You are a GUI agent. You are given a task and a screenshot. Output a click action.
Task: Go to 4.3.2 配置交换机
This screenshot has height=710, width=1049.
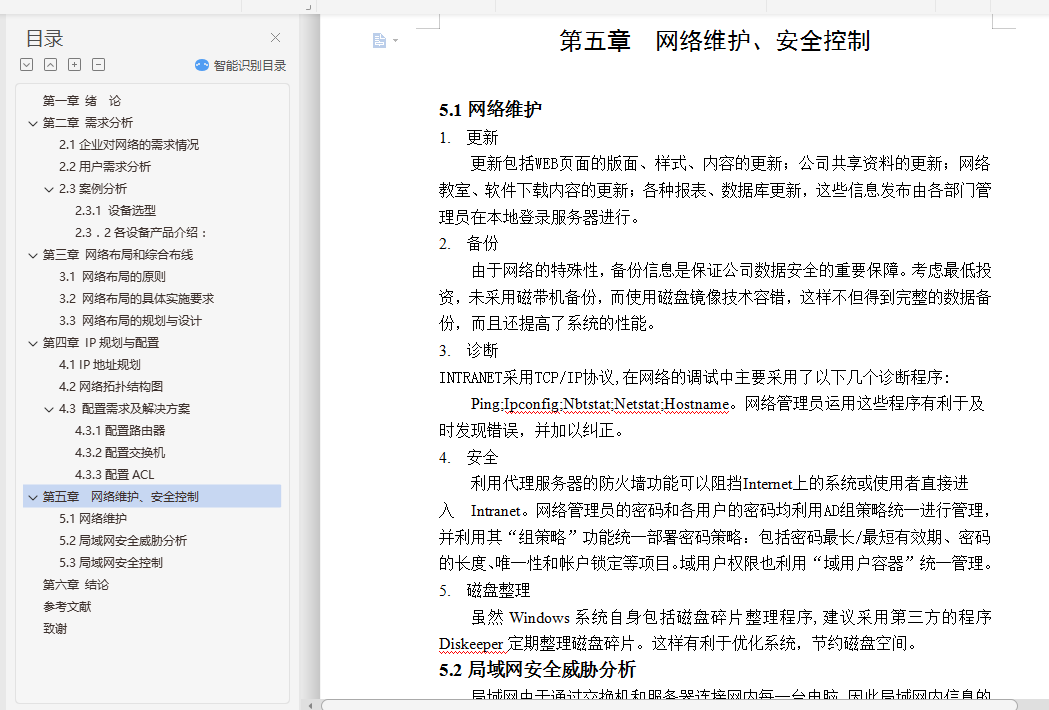(x=120, y=453)
